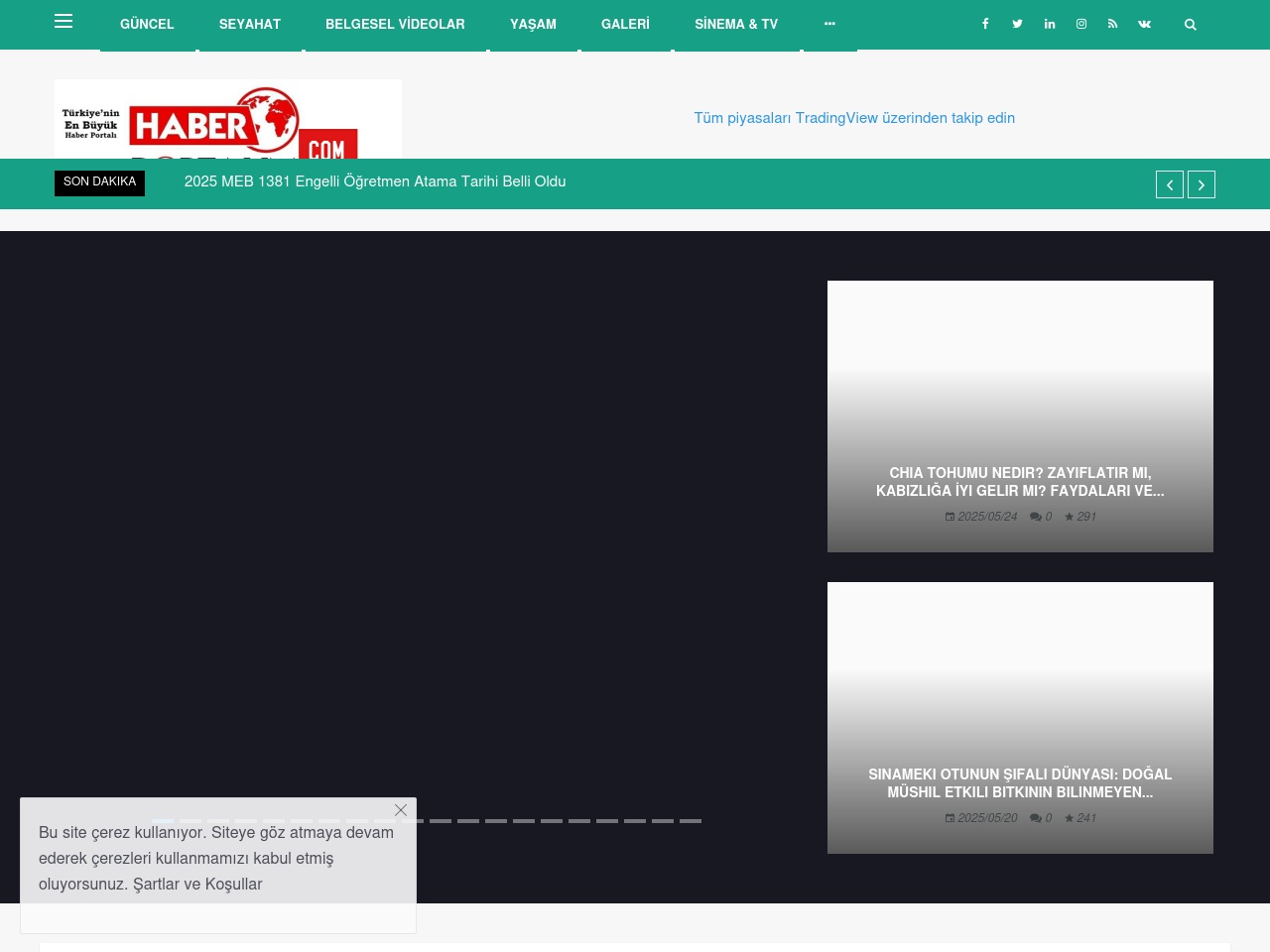Image resolution: width=1270 pixels, height=952 pixels.
Task: Select the last slide indicator dash
Action: tap(691, 821)
